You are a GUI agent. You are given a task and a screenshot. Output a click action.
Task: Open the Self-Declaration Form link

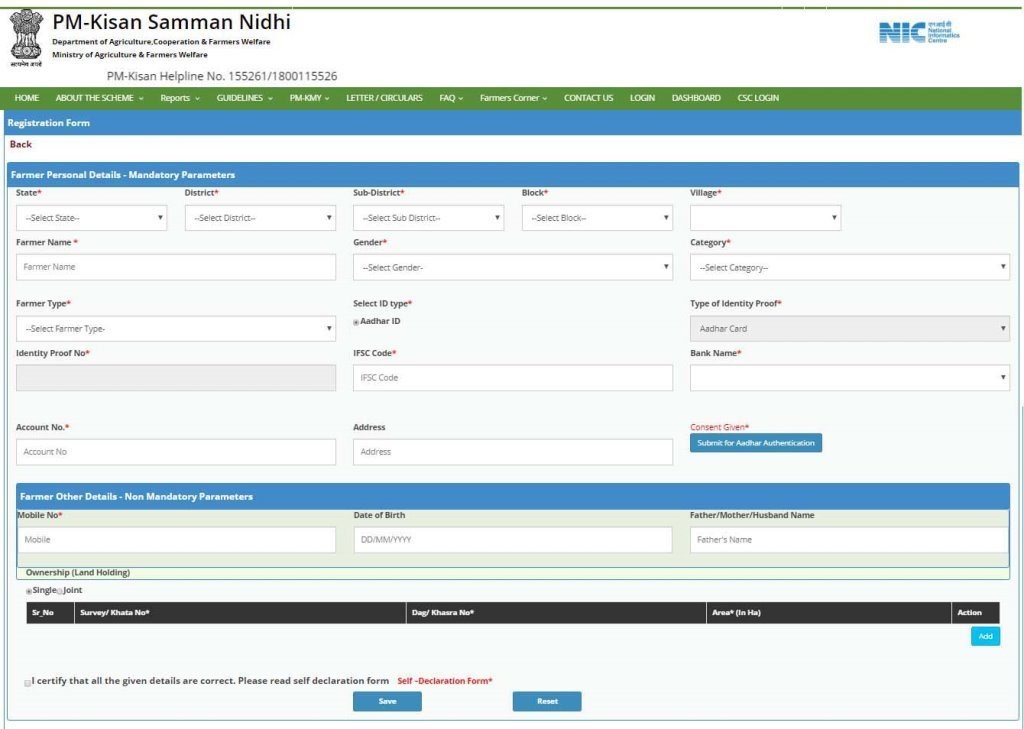(x=445, y=681)
